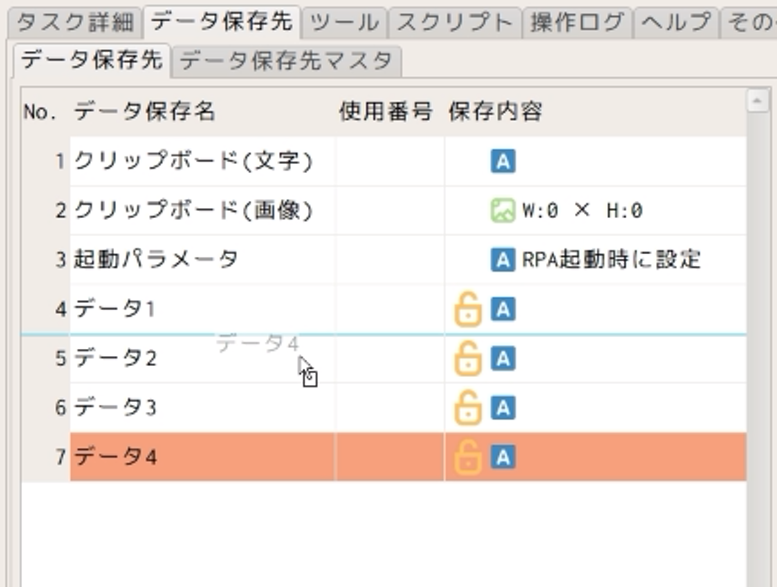
Task: Toggle the padlock on highlighted データ4 row
Action: [467, 457]
